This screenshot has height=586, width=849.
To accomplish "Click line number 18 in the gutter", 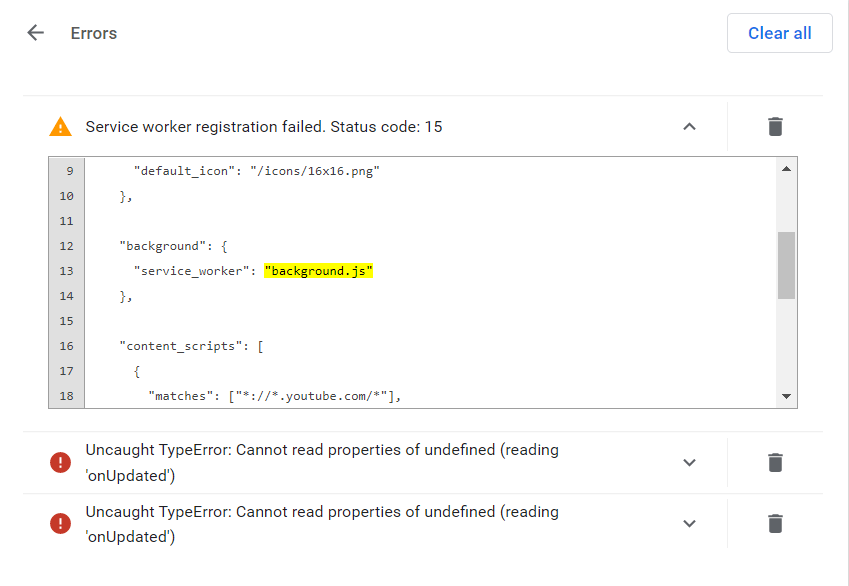I will tap(67, 396).
